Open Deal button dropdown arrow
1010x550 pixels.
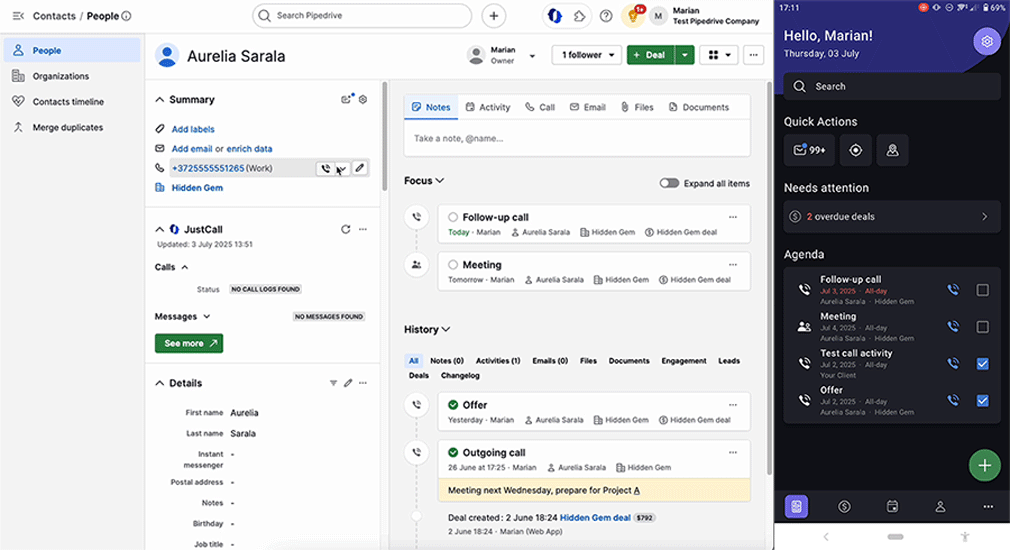click(x=684, y=55)
